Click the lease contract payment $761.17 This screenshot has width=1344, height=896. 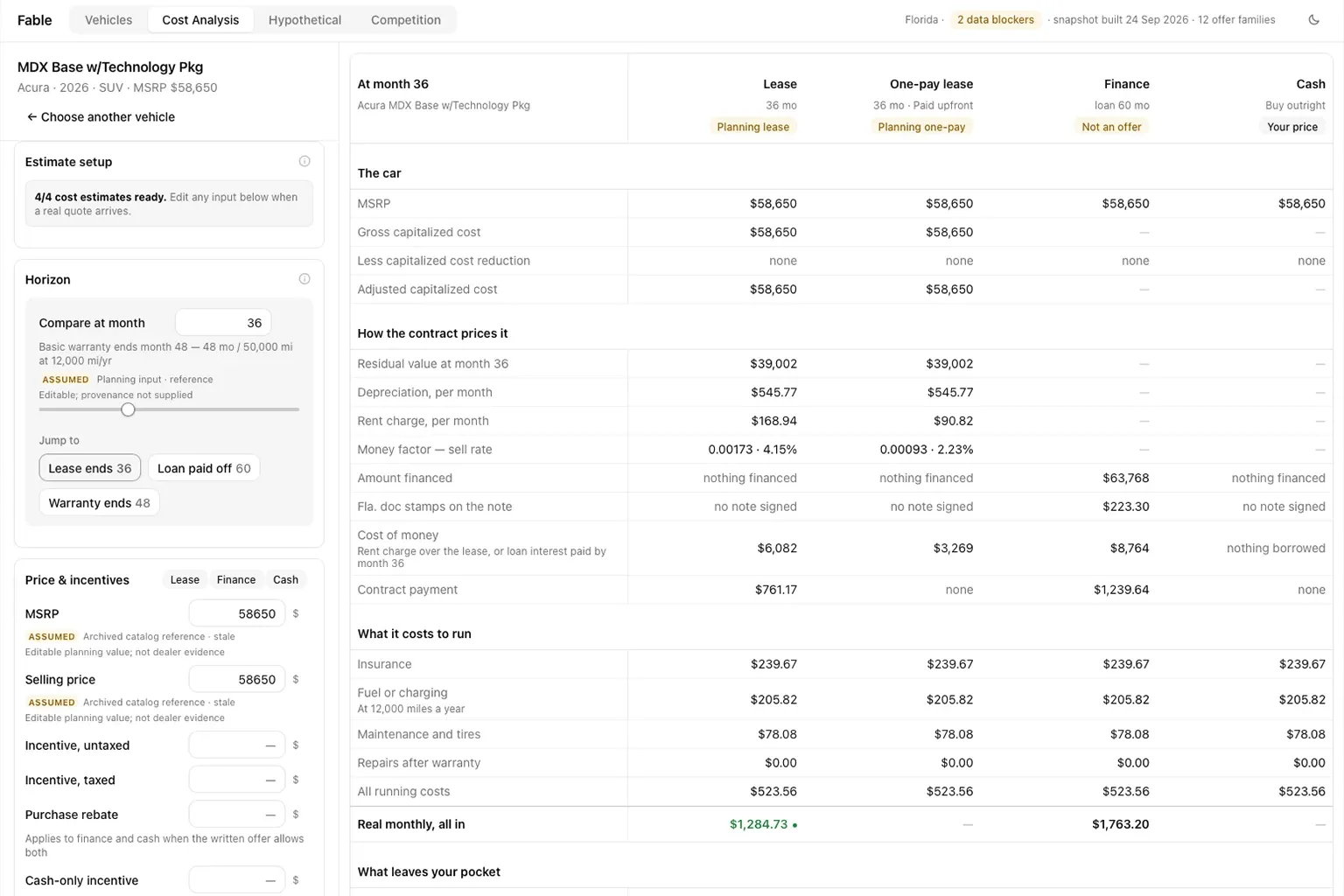click(x=776, y=590)
